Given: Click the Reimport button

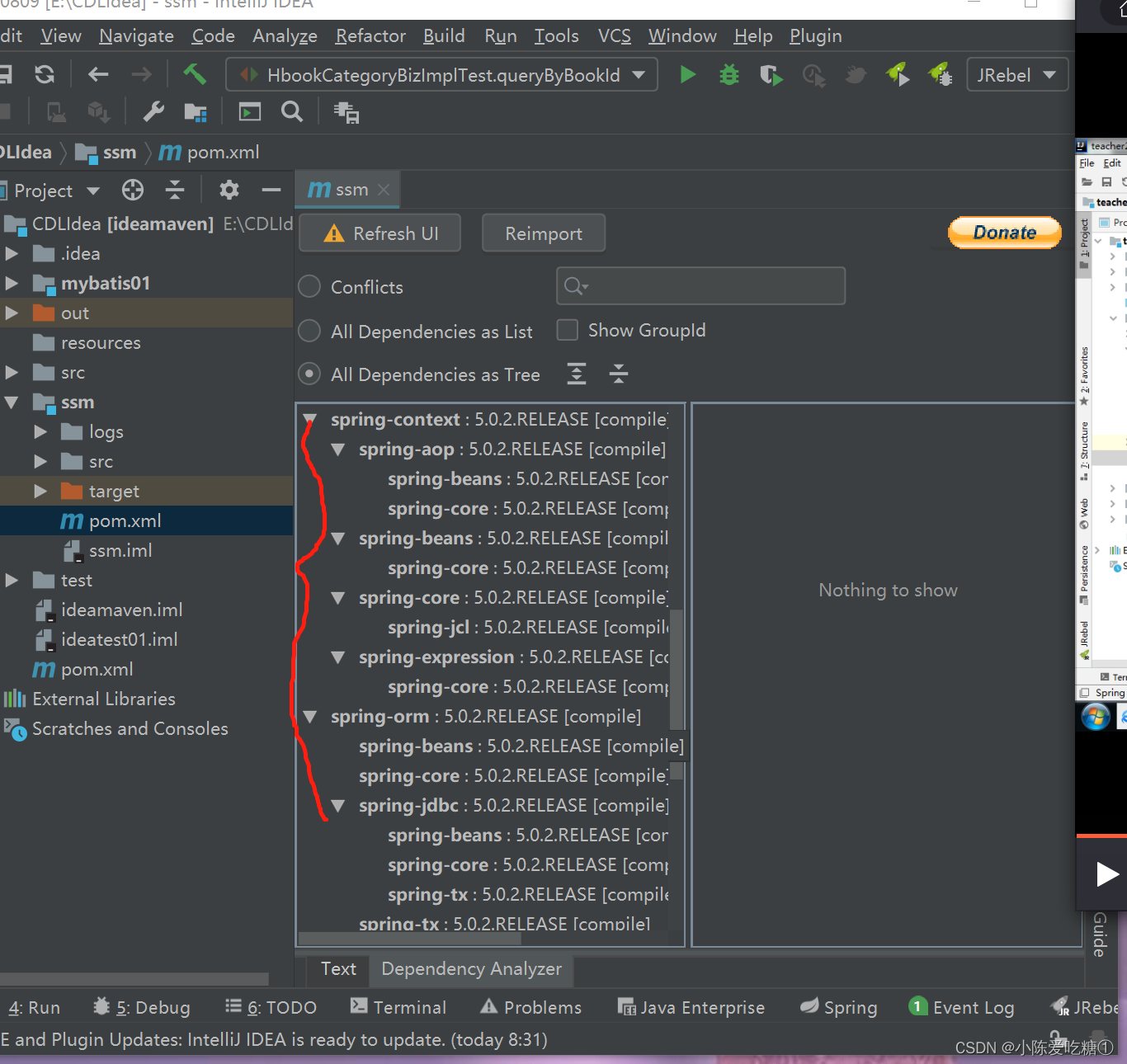Looking at the screenshot, I should [x=543, y=233].
